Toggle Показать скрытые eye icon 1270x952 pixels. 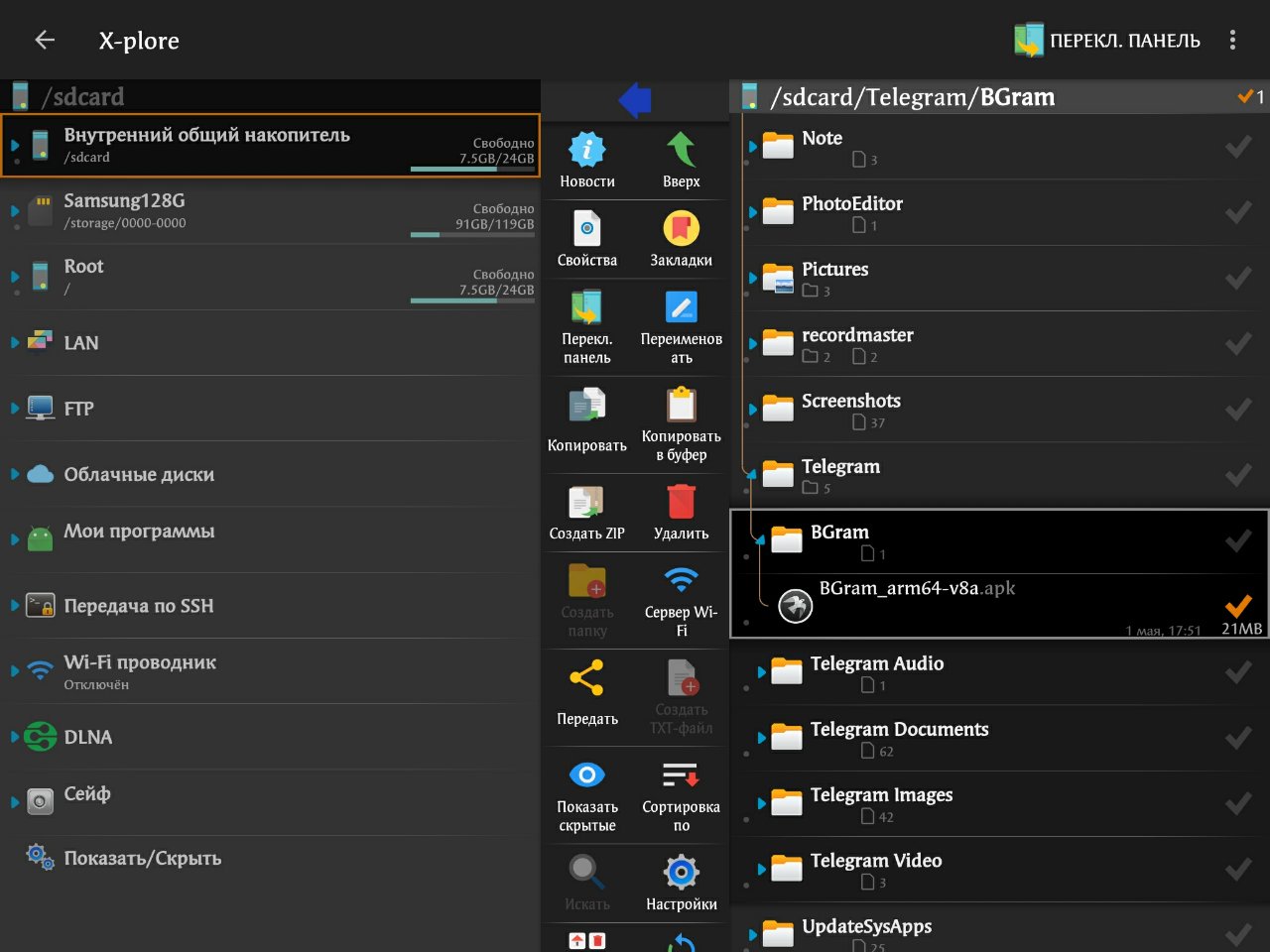click(587, 774)
